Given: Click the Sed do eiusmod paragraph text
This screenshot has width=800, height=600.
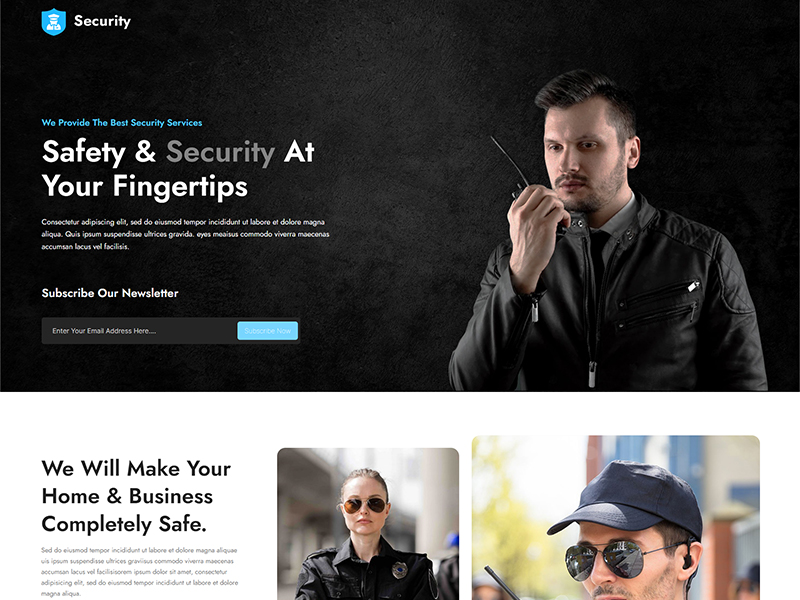Looking at the screenshot, I should point(139,571).
